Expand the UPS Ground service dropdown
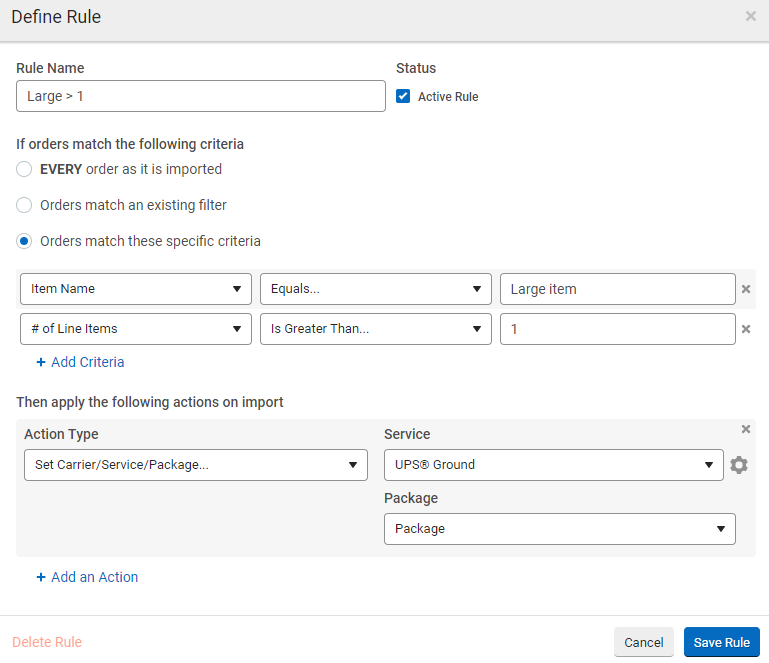Screen dimensions: 769x663 [x=553, y=465]
